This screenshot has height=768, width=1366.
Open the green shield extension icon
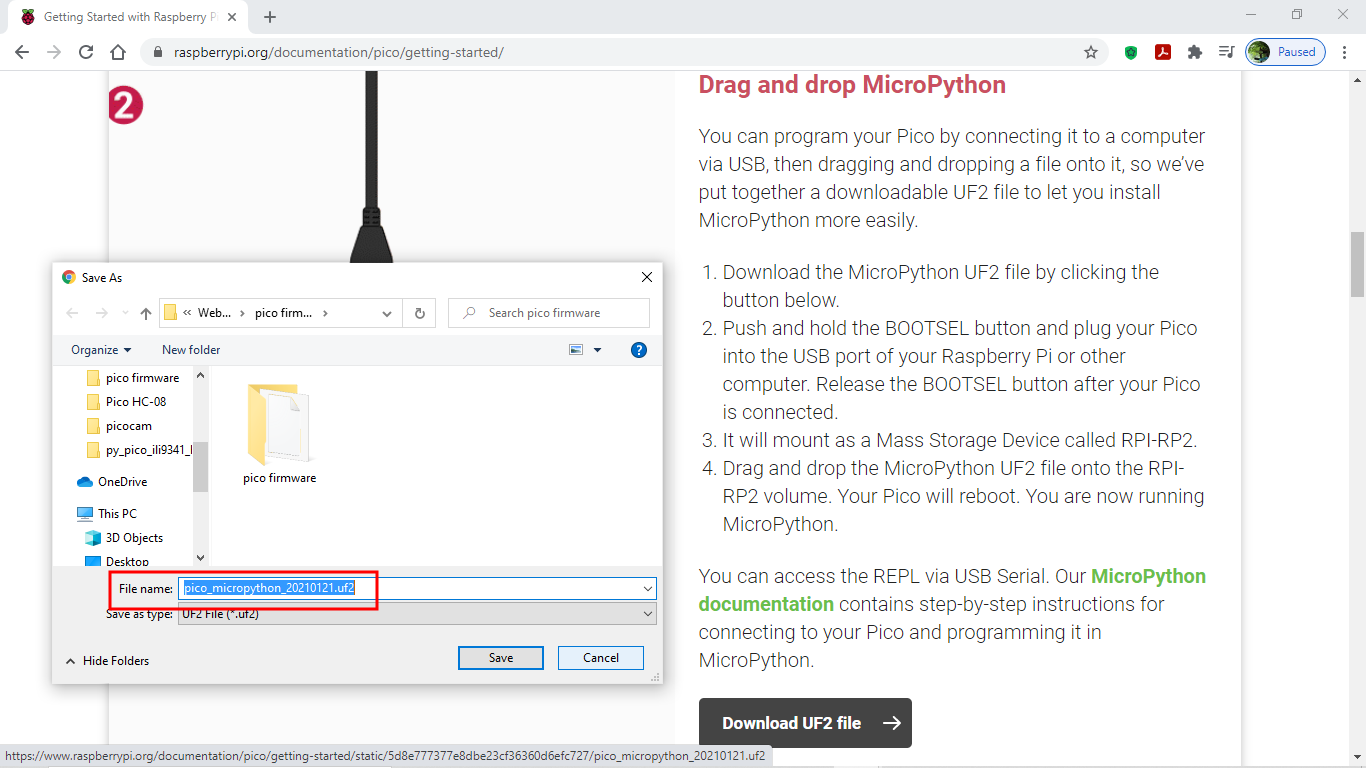click(1131, 52)
